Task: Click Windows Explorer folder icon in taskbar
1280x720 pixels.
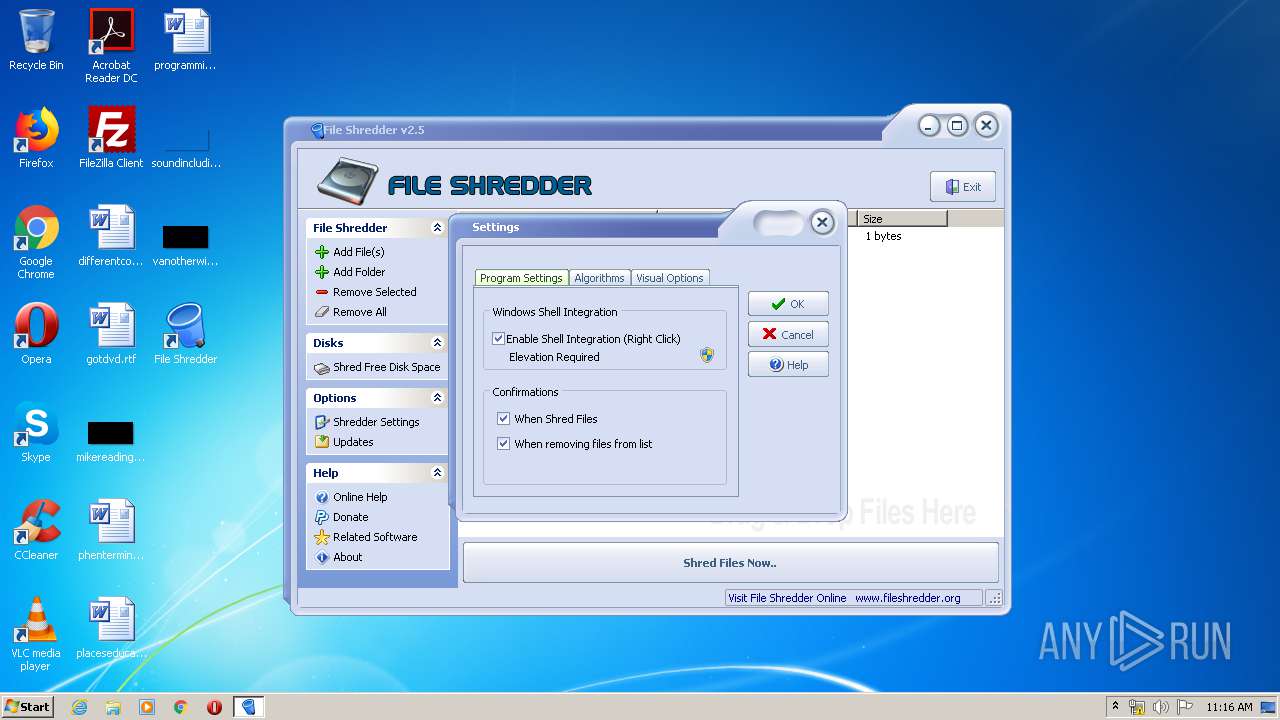Action: pos(113,707)
